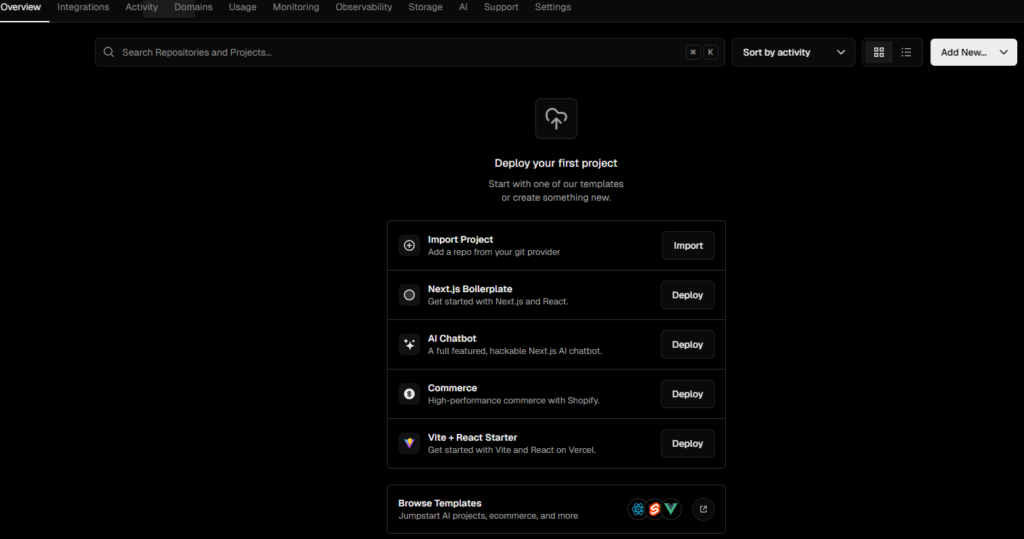1024x539 pixels.
Task: Switch to grid view layout
Action: (x=879, y=52)
